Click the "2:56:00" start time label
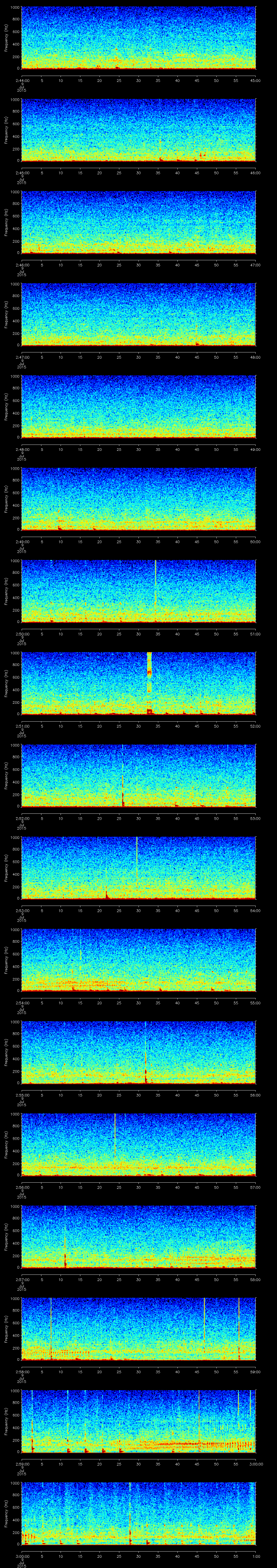Image resolution: width=277 pixels, height=1568 pixels. 22,1187
